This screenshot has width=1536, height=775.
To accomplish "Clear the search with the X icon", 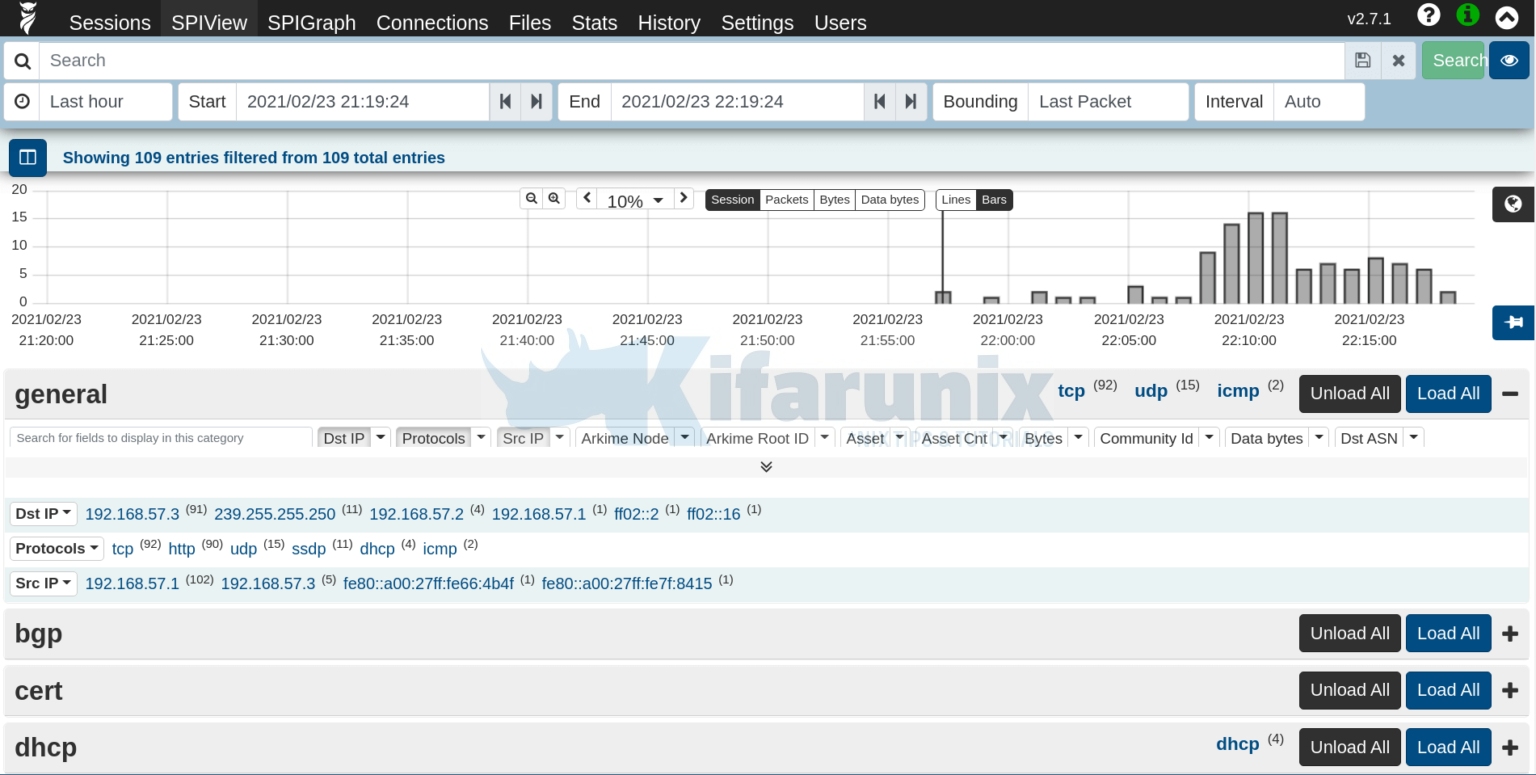I will point(1398,60).
